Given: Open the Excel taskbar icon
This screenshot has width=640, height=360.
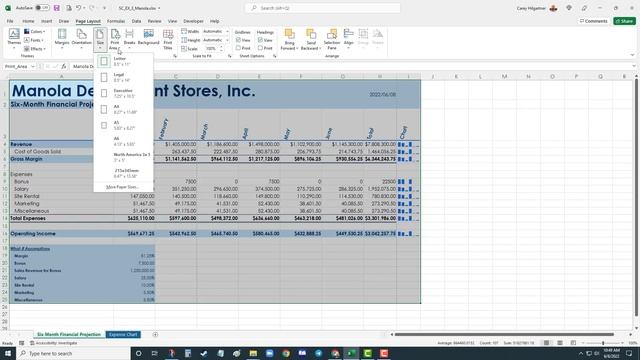Looking at the screenshot, I should coord(351,353).
